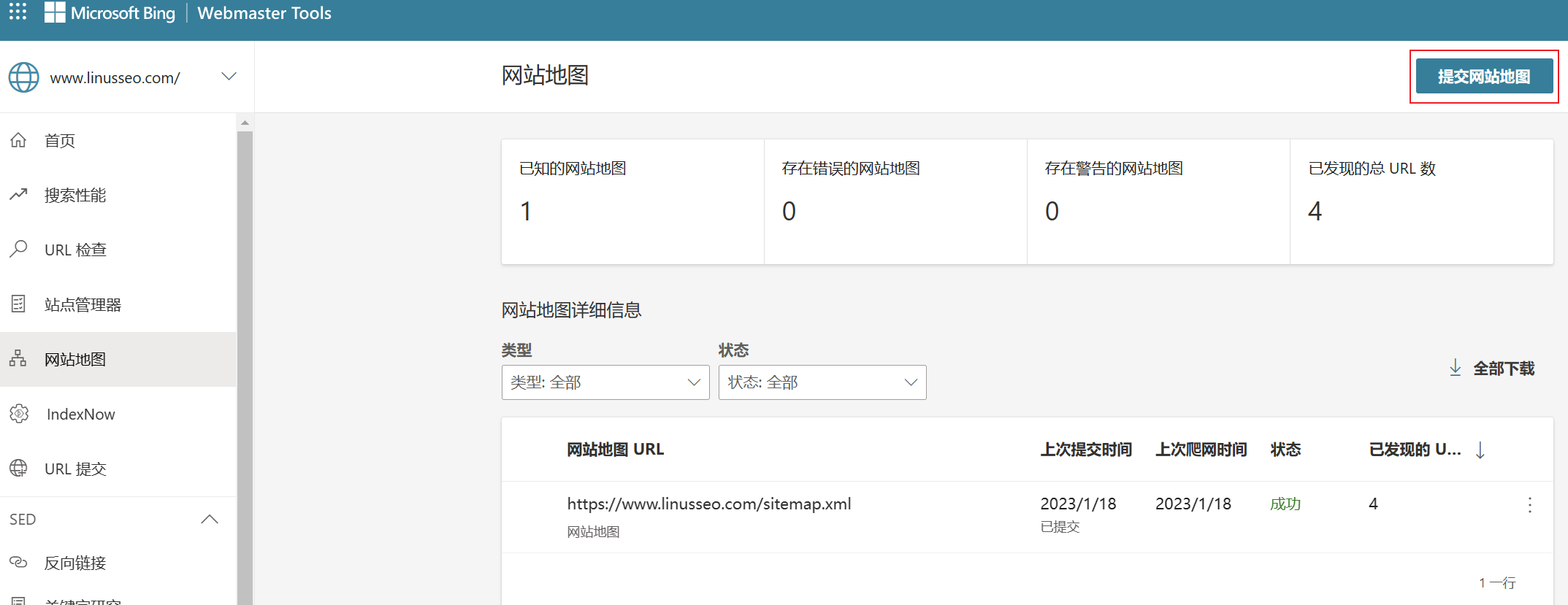This screenshot has width=1568, height=605.
Task: Expand the www.linusseo.com site selector
Action: tap(229, 77)
